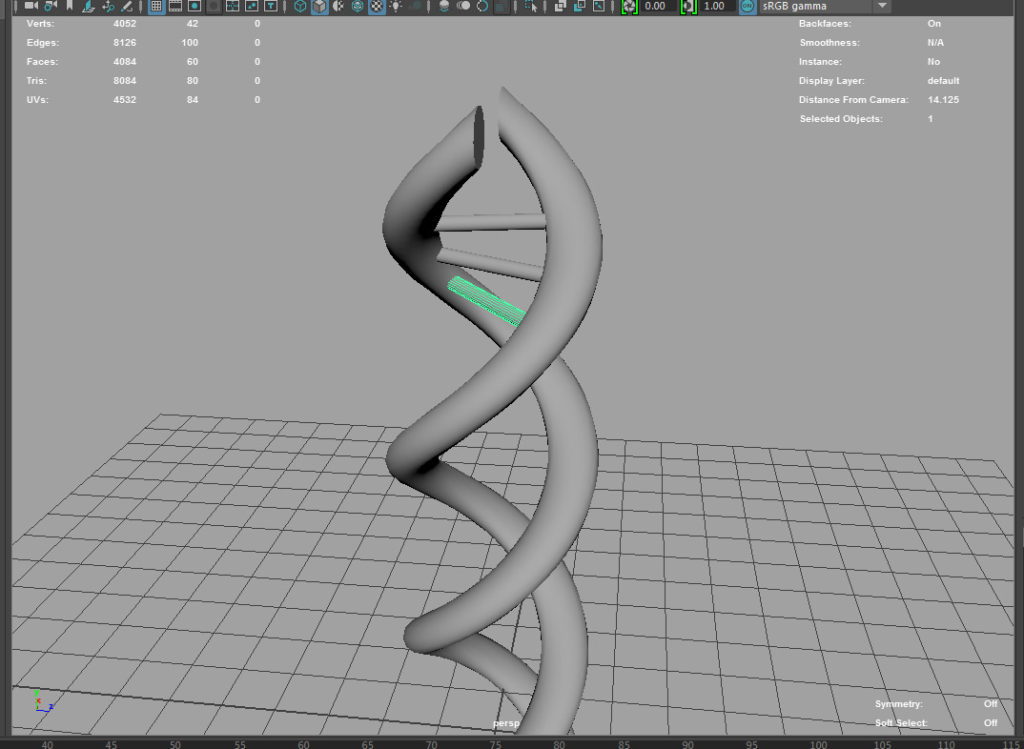The width and height of the screenshot is (1024, 749).
Task: Set the time slider to frame 100
Action: (x=818, y=744)
